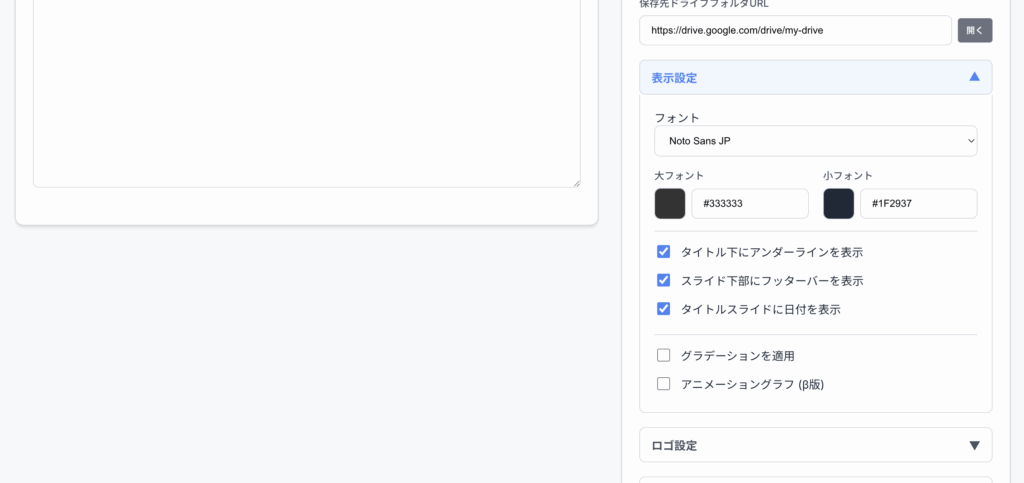Image resolution: width=1024 pixels, height=483 pixels.
Task: Uncheck the スライド下部にフッターバーを表示 checkbox
Action: click(x=663, y=280)
